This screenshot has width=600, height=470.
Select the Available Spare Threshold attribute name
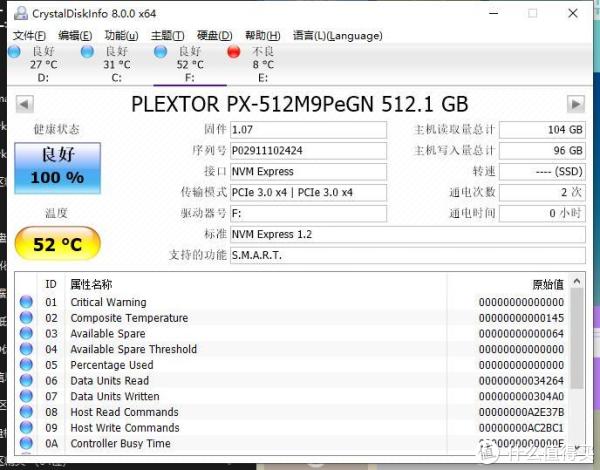pyautogui.click(x=134, y=349)
